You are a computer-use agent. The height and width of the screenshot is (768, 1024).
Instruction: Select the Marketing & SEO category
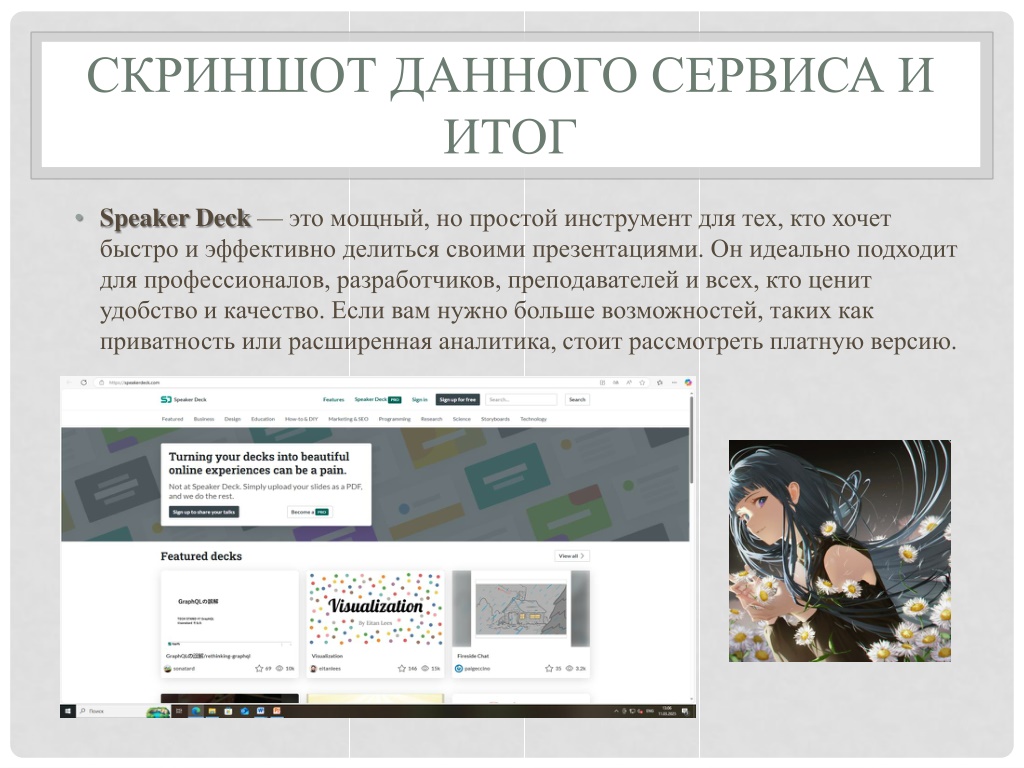348,419
